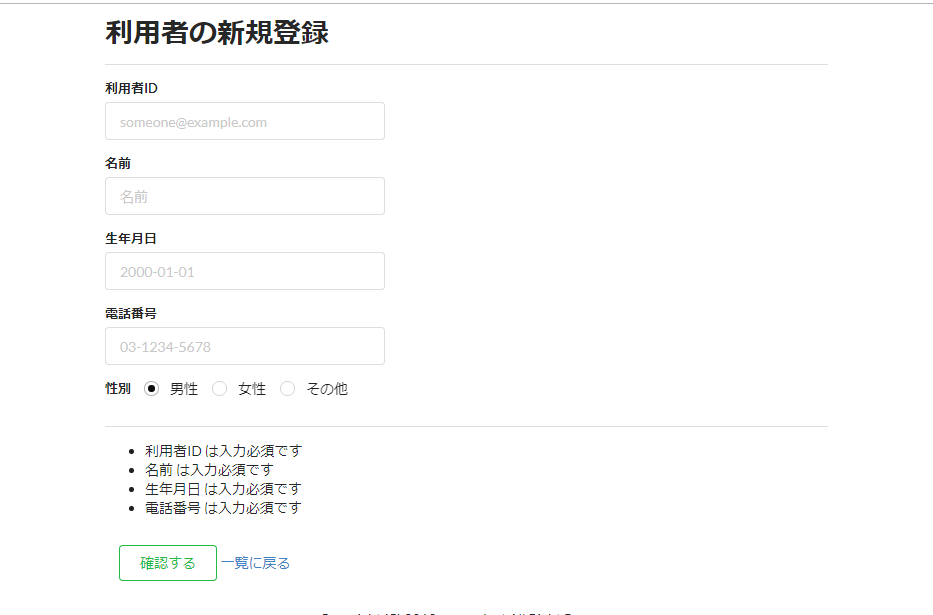Click the 性別 label text
The height and width of the screenshot is (615, 933).
[118, 388]
